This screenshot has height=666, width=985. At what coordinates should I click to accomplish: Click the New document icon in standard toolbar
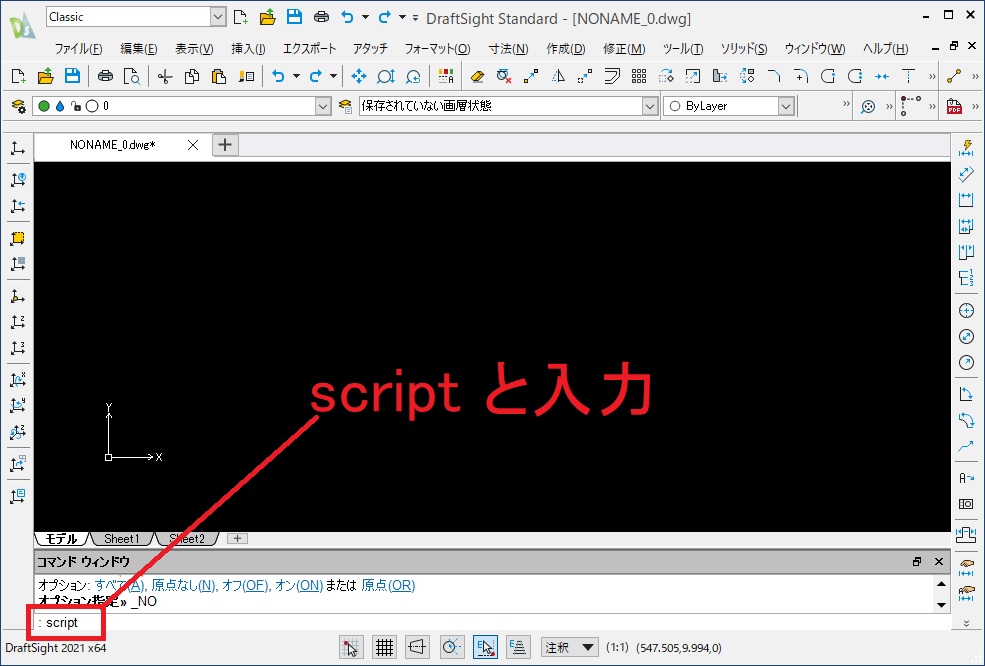[x=19, y=77]
